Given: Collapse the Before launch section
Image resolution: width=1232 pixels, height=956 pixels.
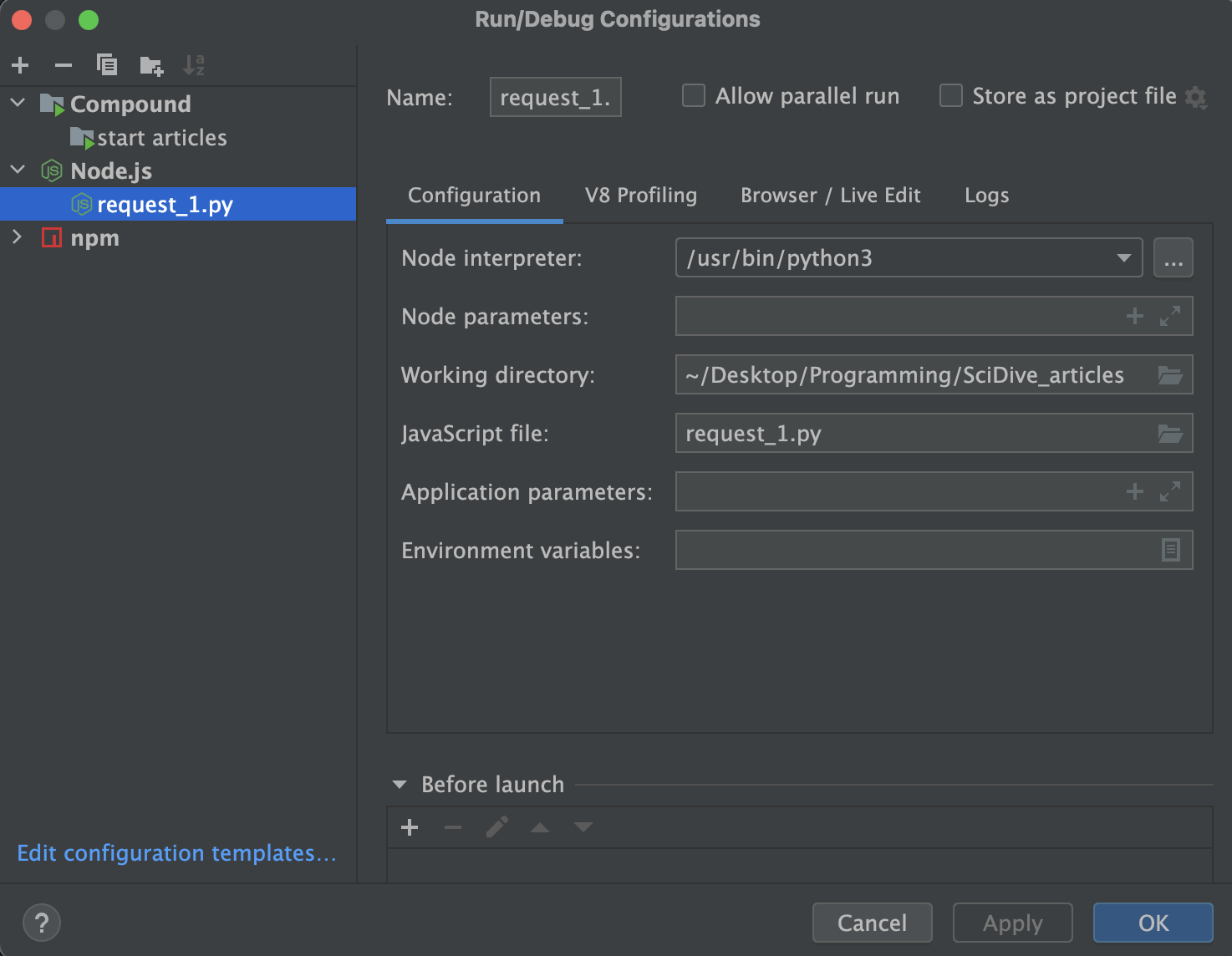Looking at the screenshot, I should pyautogui.click(x=400, y=785).
